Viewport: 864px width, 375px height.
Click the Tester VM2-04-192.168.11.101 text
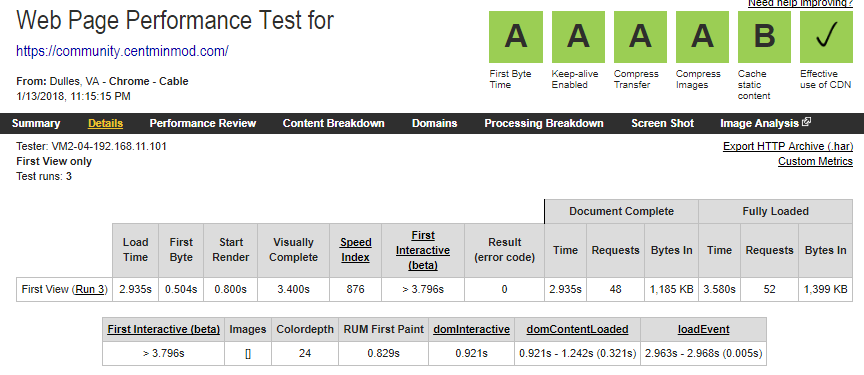pos(91,146)
